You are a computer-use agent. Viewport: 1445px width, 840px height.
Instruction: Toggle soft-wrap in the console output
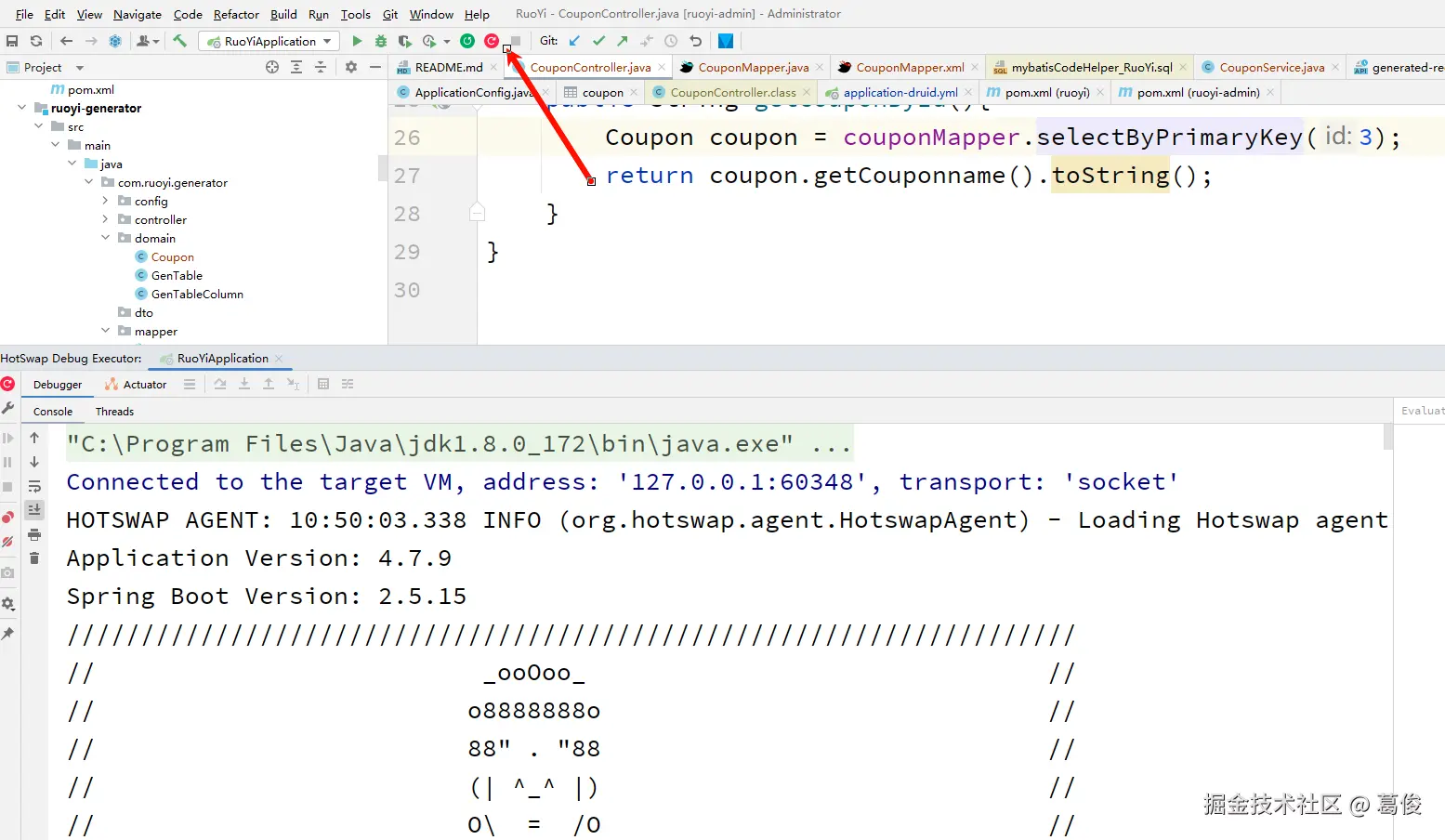34,485
